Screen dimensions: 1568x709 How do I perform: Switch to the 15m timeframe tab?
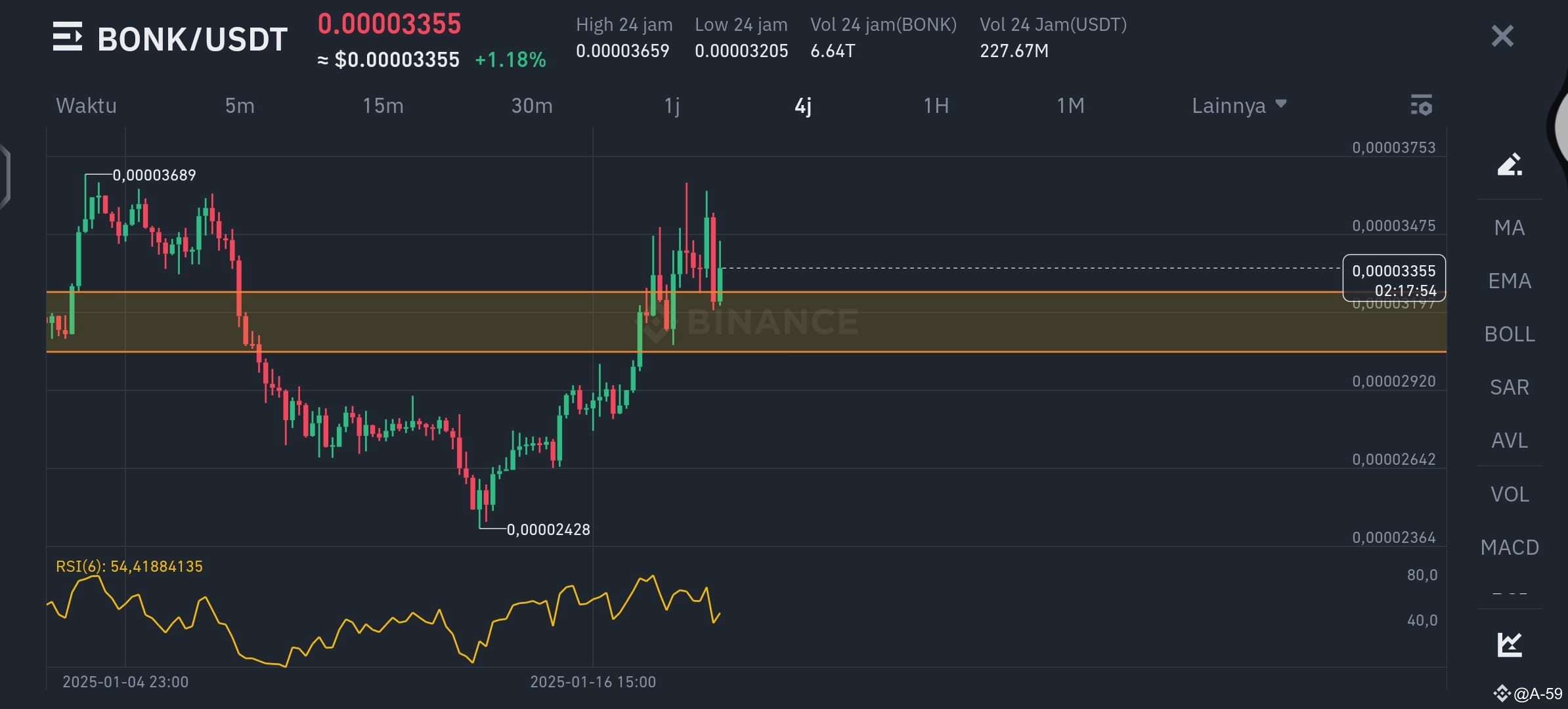pyautogui.click(x=383, y=105)
